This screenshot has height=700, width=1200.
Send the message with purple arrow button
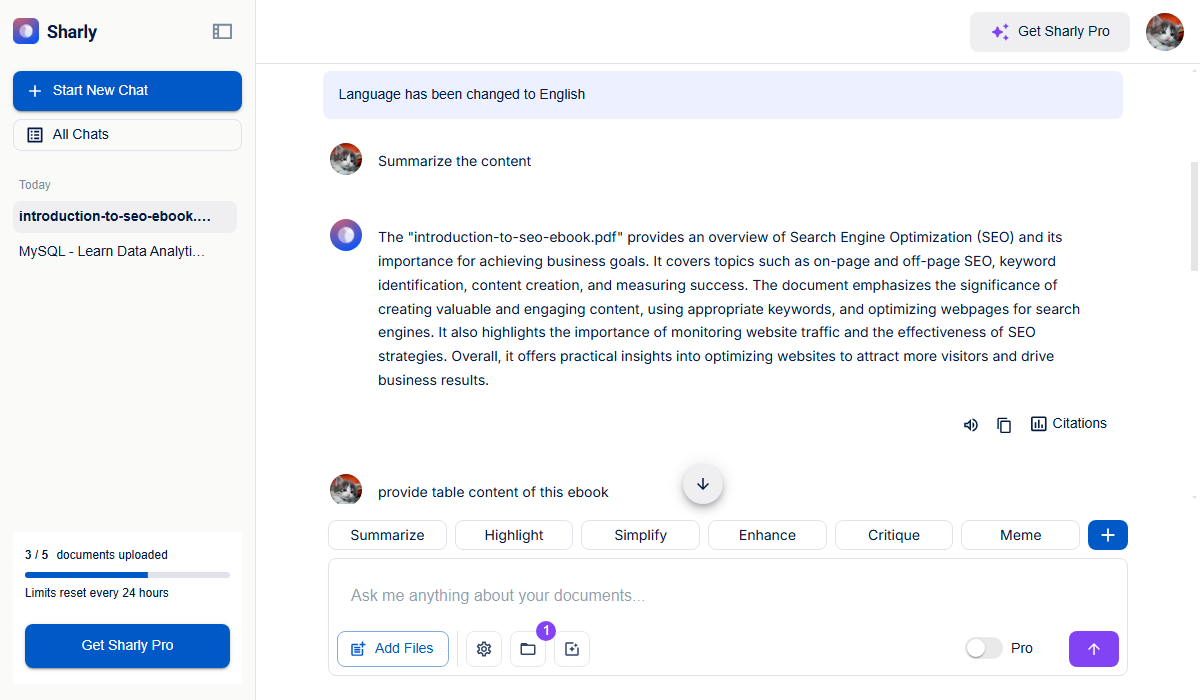point(1093,649)
